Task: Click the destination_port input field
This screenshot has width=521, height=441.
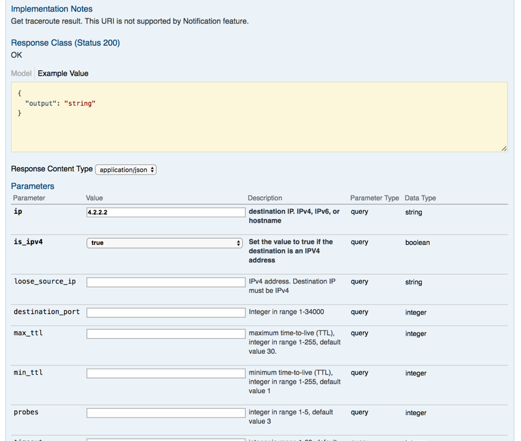Action: tap(166, 313)
